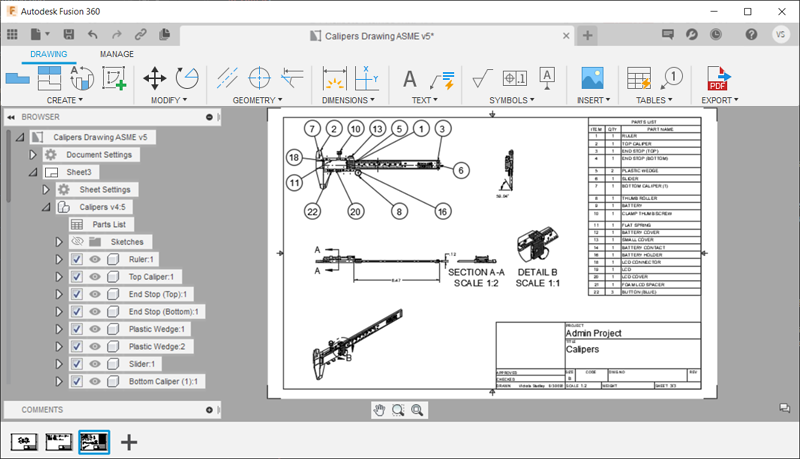
Task: Switch to the MANAGE ribbon tab
Action: 117,54
